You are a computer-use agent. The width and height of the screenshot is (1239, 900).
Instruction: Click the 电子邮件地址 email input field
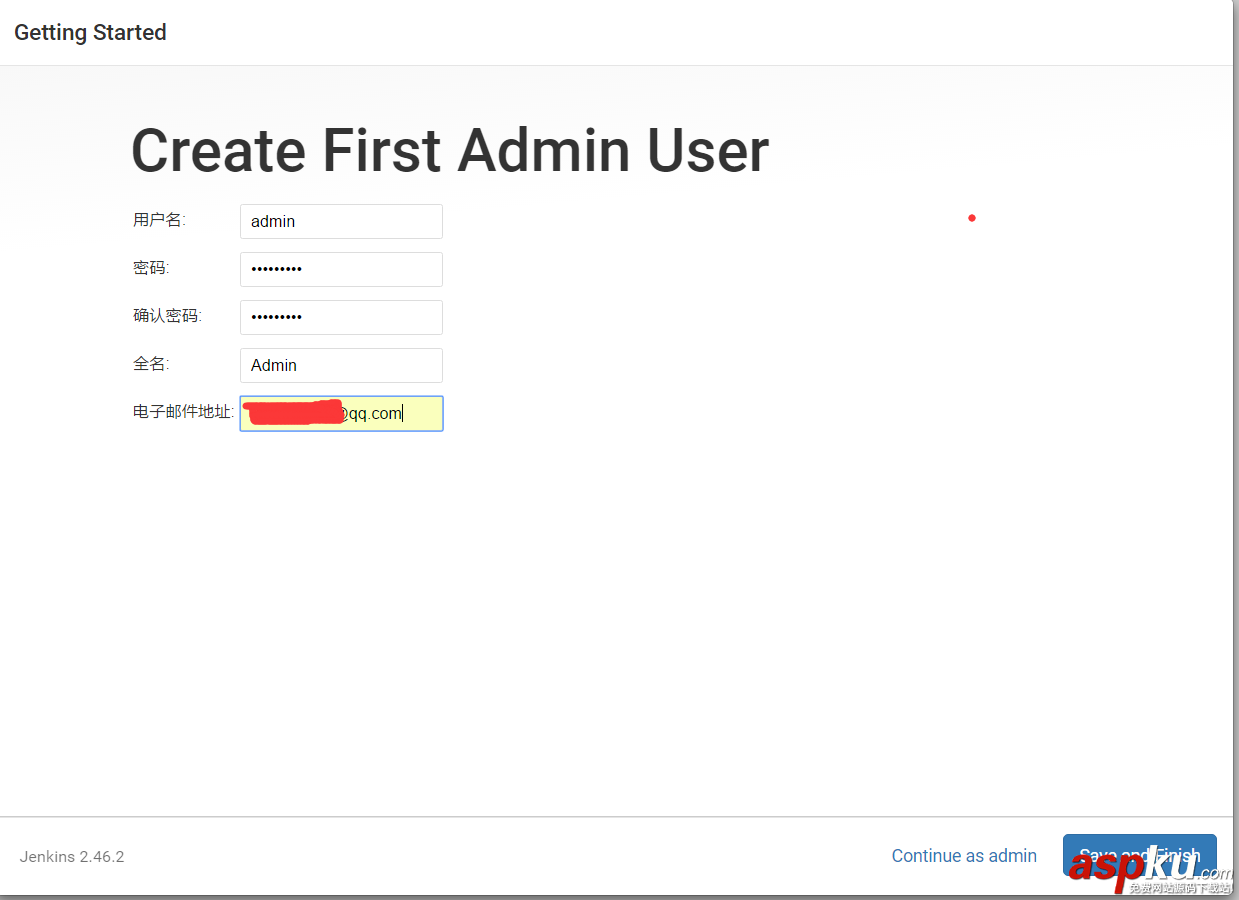[x=341, y=414]
